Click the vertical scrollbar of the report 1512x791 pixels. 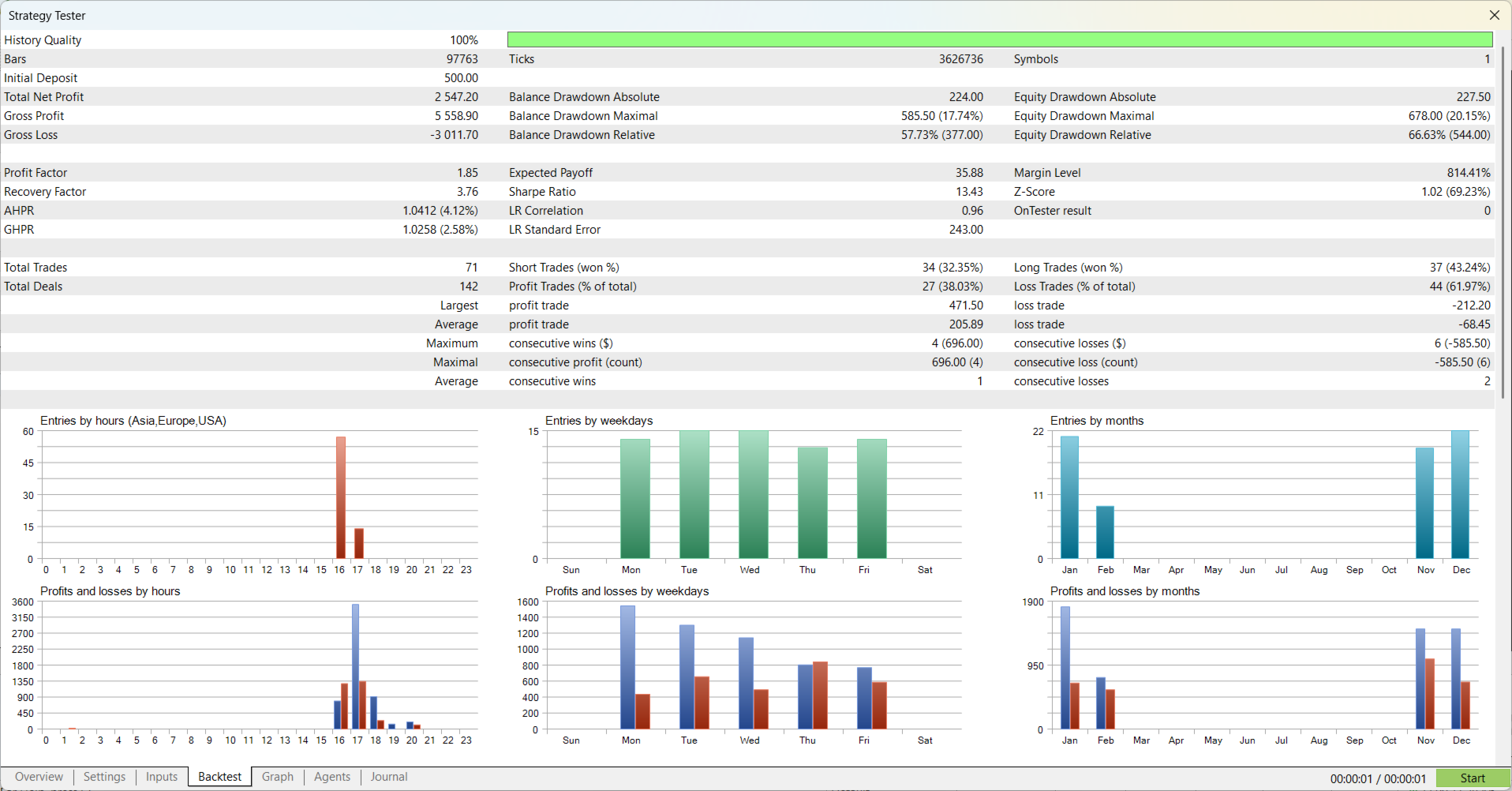click(1503, 221)
